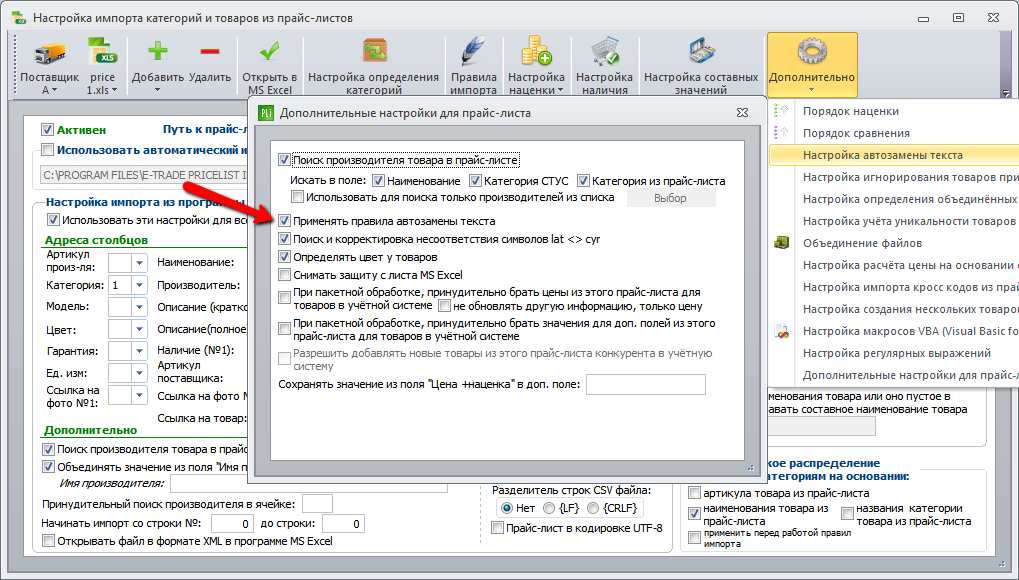Toggle Определять цвет у товаров
1019x580 pixels.
coord(284,257)
